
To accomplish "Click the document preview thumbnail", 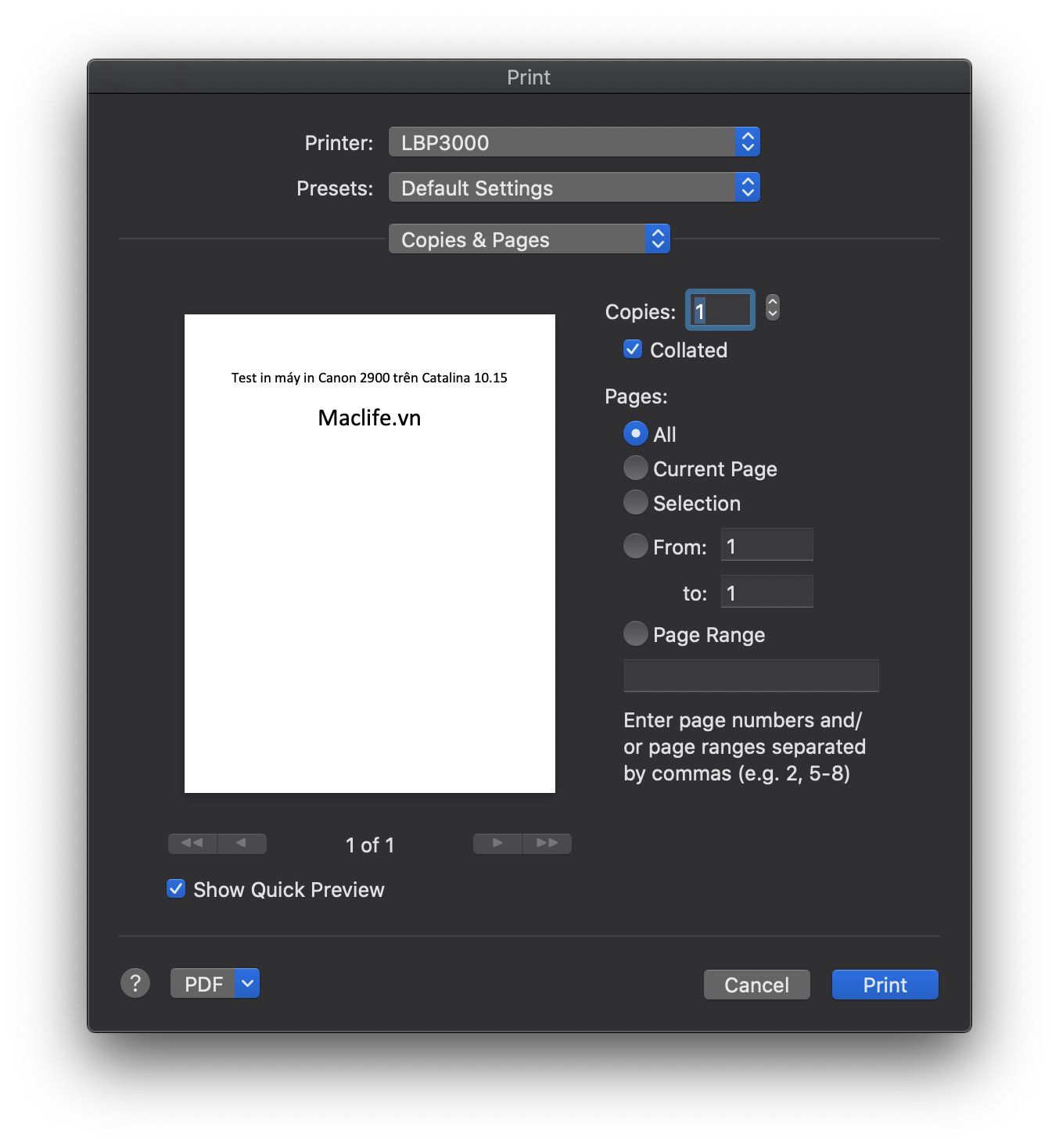I will point(369,554).
